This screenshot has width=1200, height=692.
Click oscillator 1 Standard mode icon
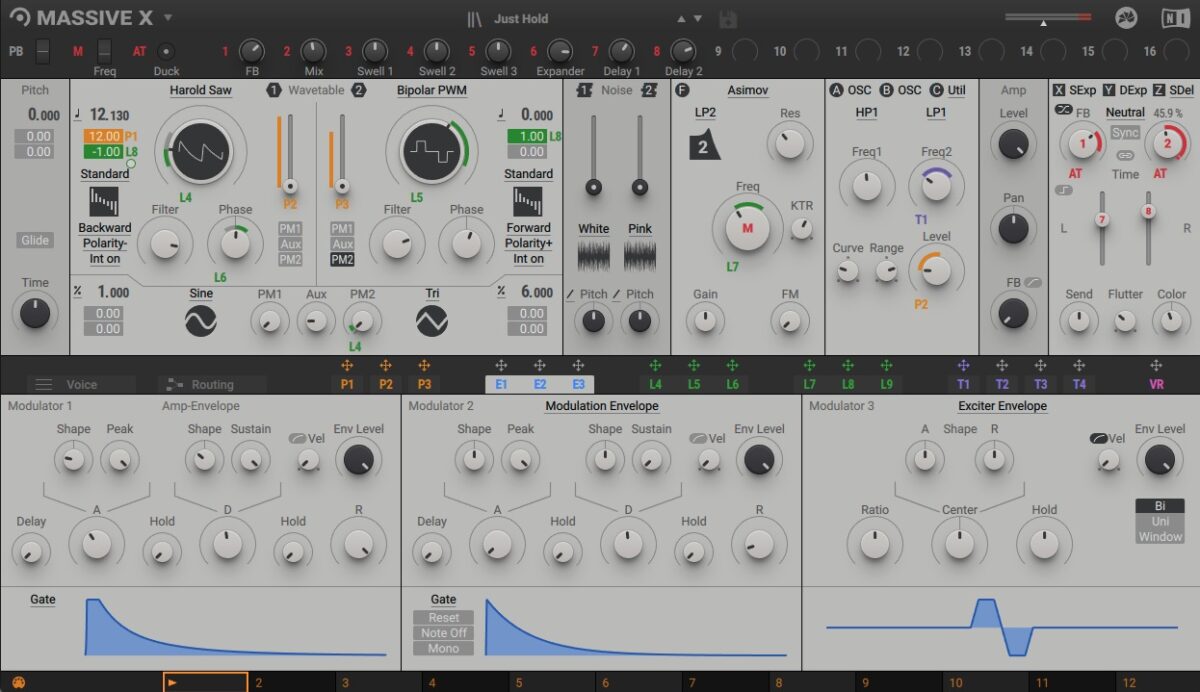(x=104, y=202)
